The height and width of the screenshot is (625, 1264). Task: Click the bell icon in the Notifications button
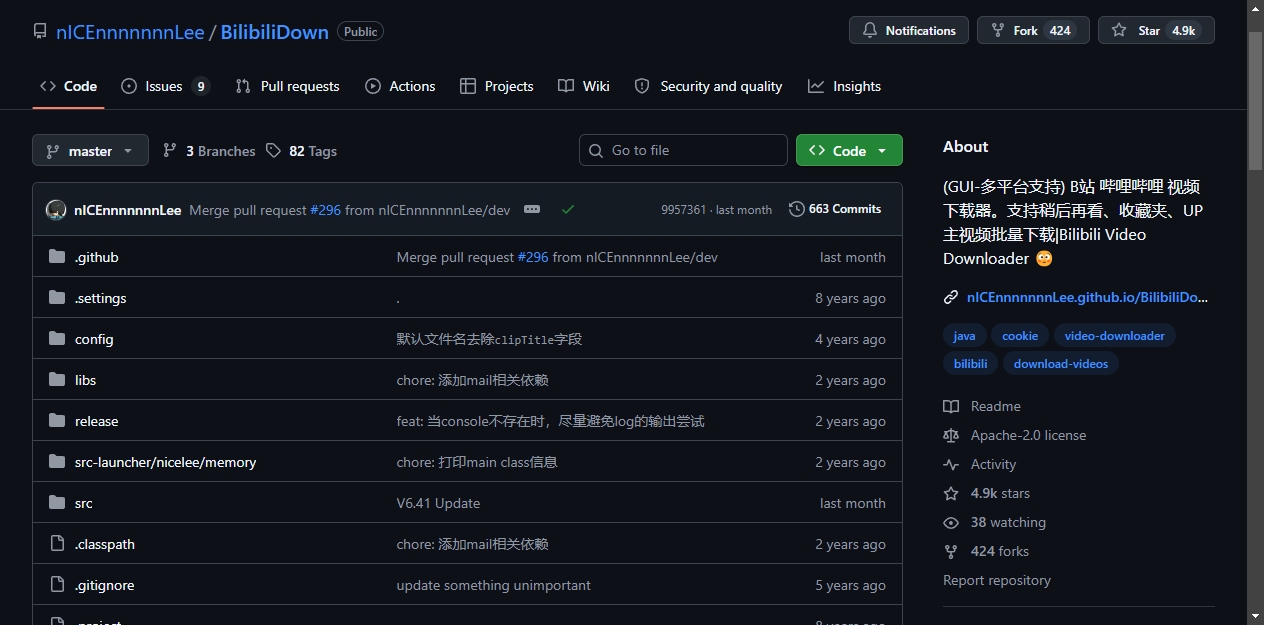coord(869,31)
